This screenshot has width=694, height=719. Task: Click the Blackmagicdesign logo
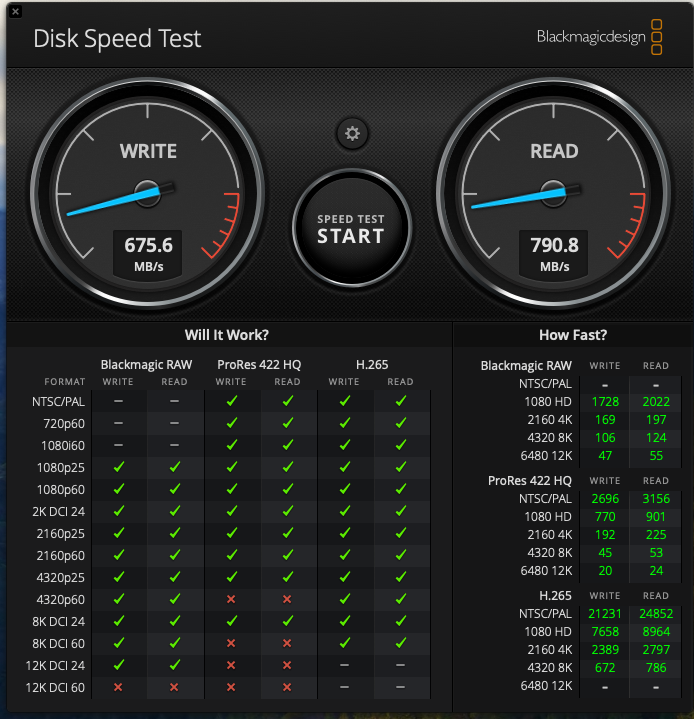point(599,37)
